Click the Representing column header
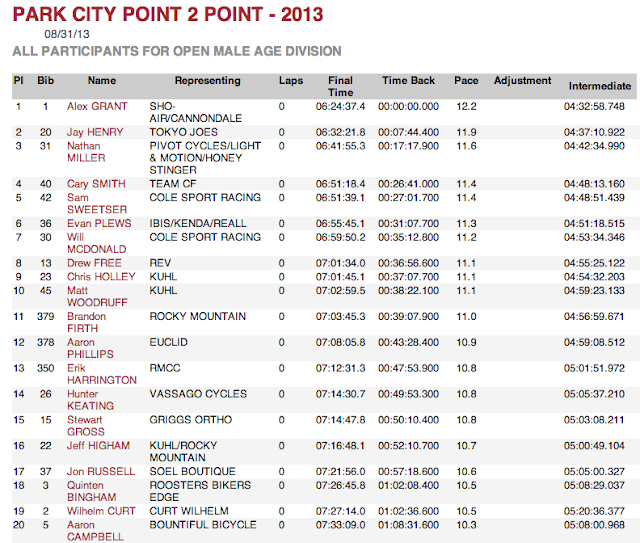The height and width of the screenshot is (543, 640). (x=208, y=81)
